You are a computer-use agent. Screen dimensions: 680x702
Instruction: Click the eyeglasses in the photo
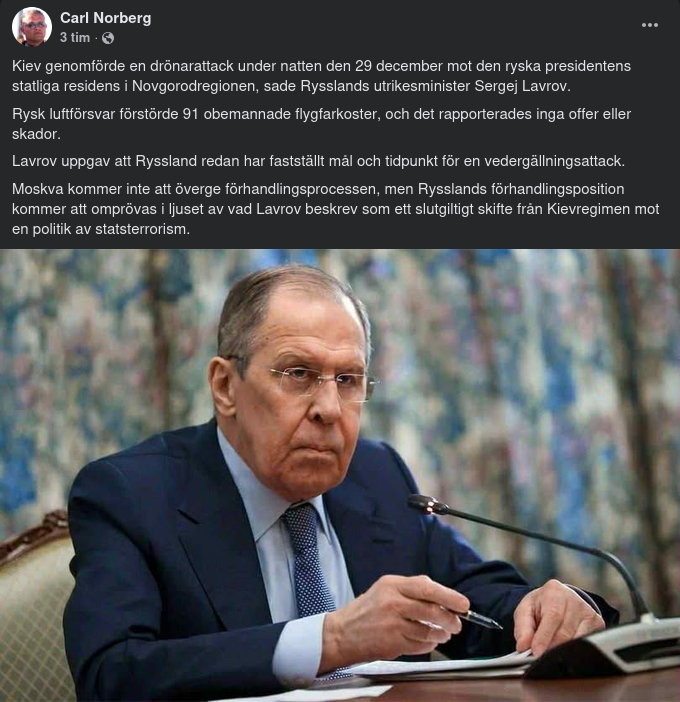pyautogui.click(x=320, y=383)
